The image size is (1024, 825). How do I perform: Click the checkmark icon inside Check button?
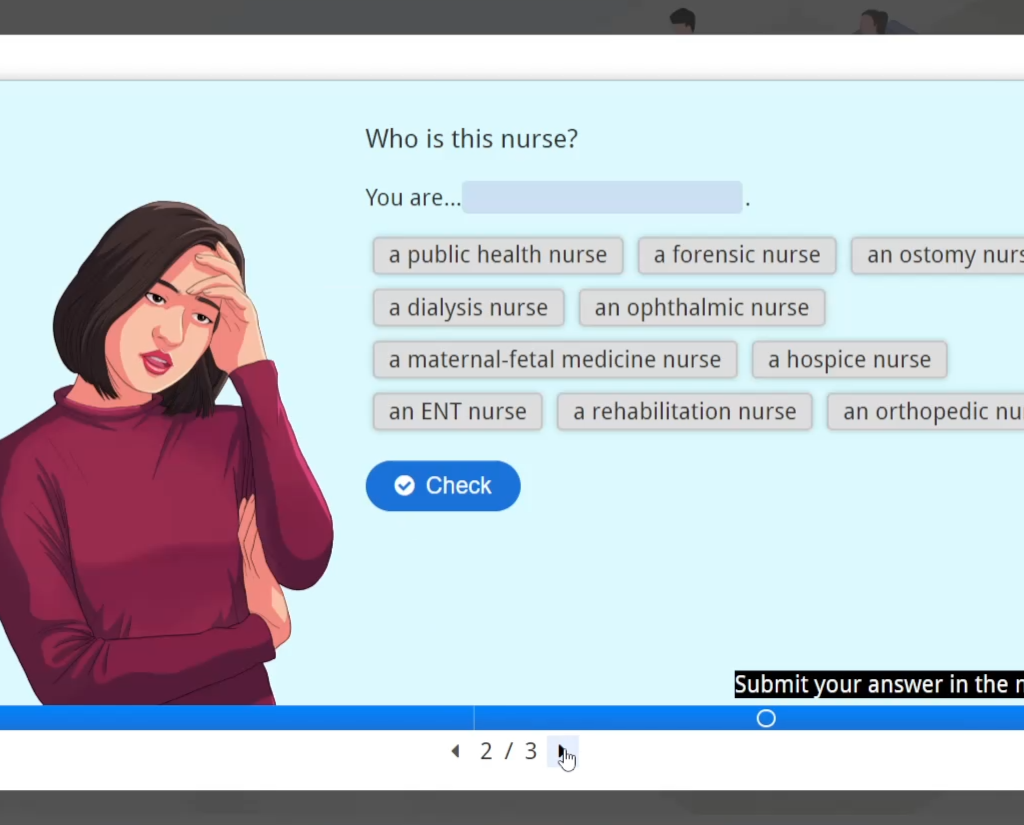404,485
